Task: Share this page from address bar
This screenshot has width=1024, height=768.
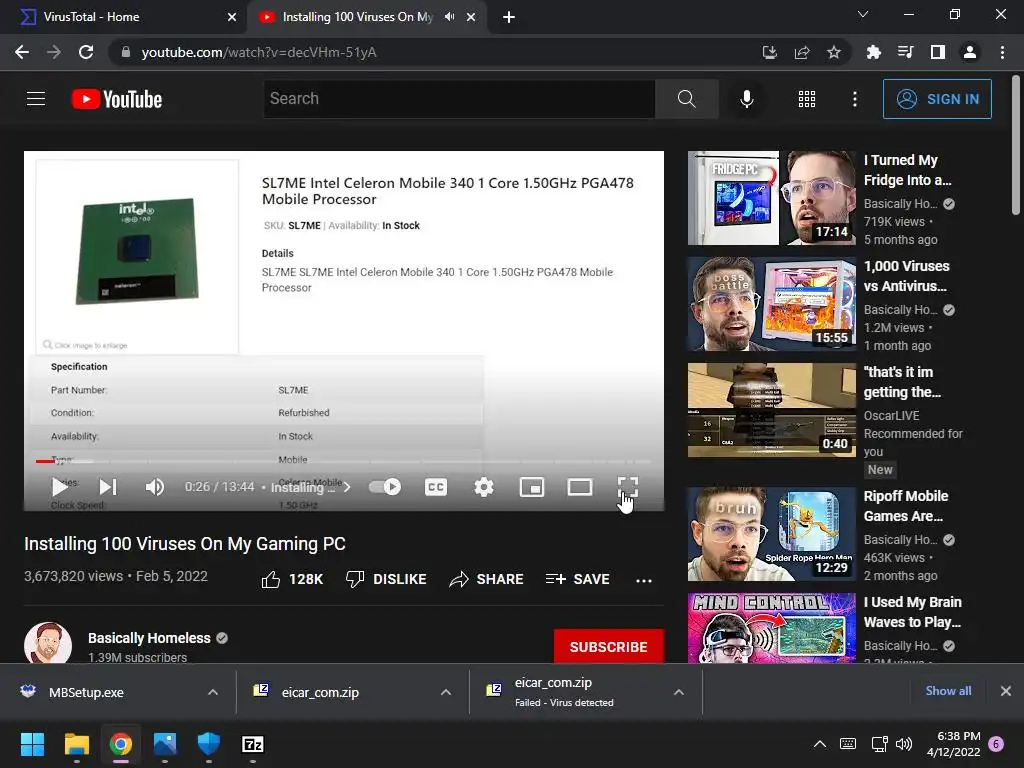Action: (x=802, y=52)
